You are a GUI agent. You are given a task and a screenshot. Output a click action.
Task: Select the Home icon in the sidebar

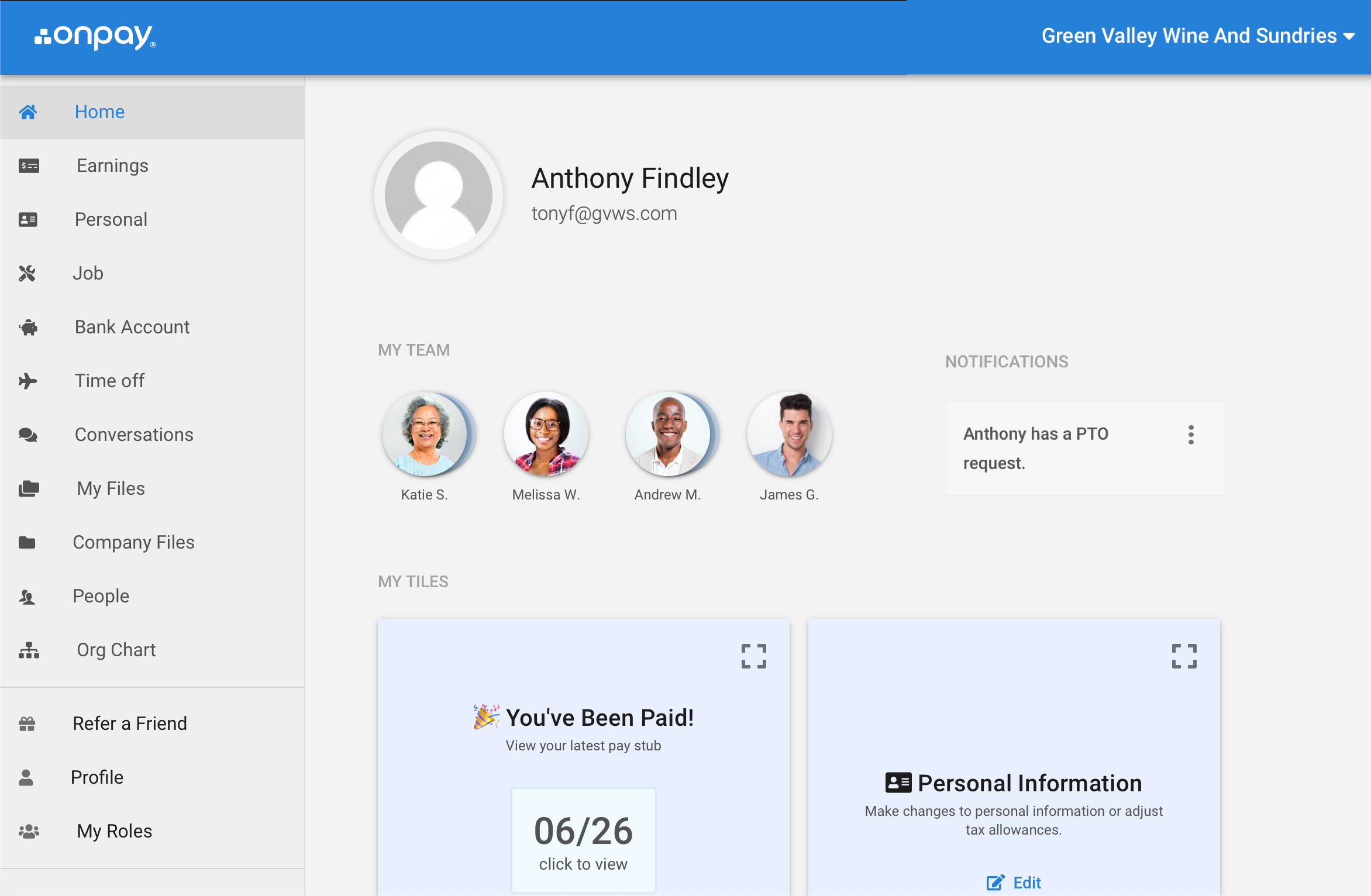coord(28,112)
